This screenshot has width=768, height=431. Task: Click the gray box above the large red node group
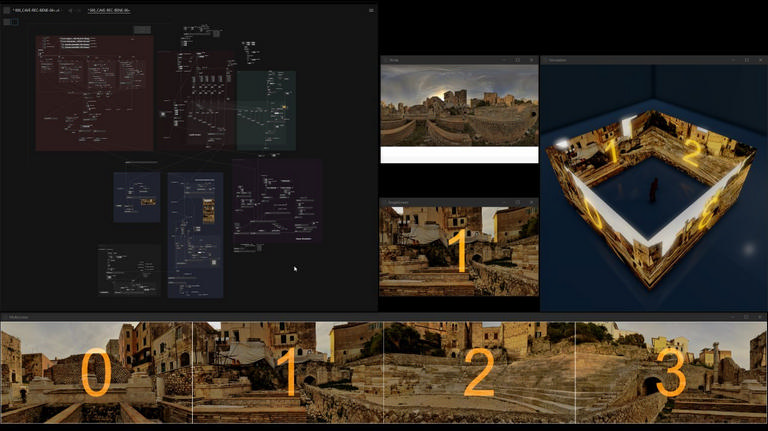pyautogui.click(x=142, y=30)
